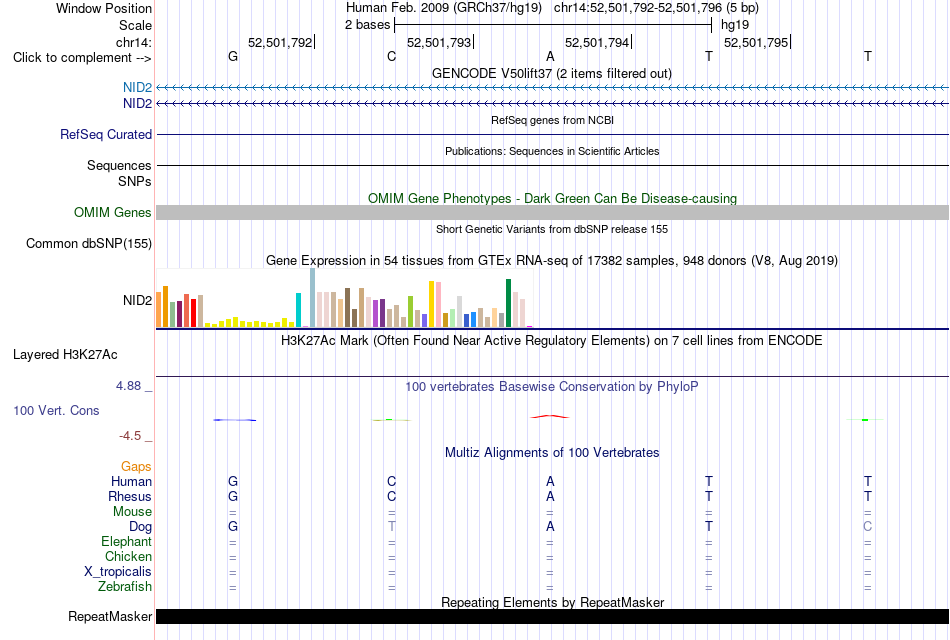Viewport: 950px width, 640px height.
Task: Click the RefSeq Curated track label
Action: tap(106, 135)
